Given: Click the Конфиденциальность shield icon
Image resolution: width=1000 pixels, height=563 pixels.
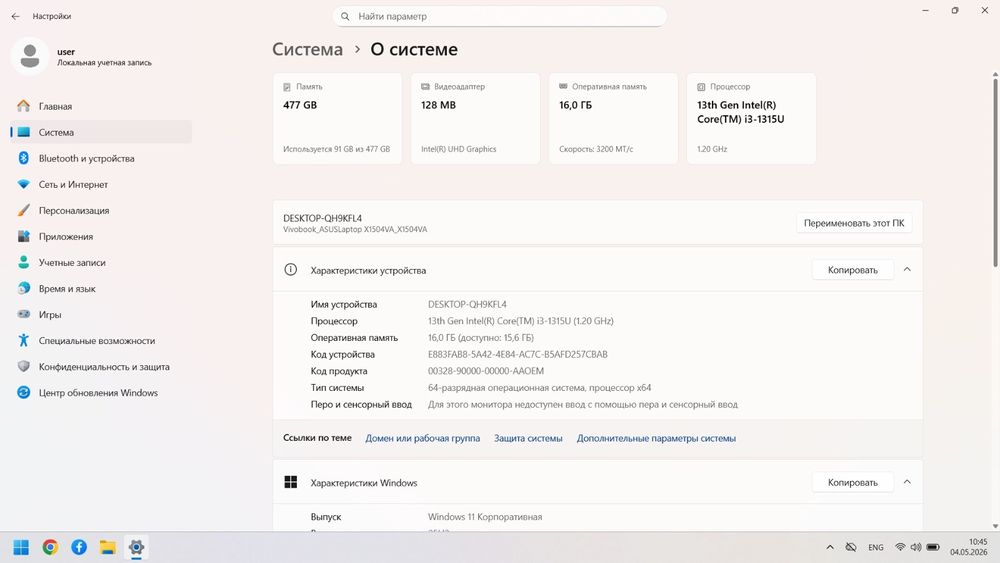Looking at the screenshot, I should pyautogui.click(x=24, y=367).
